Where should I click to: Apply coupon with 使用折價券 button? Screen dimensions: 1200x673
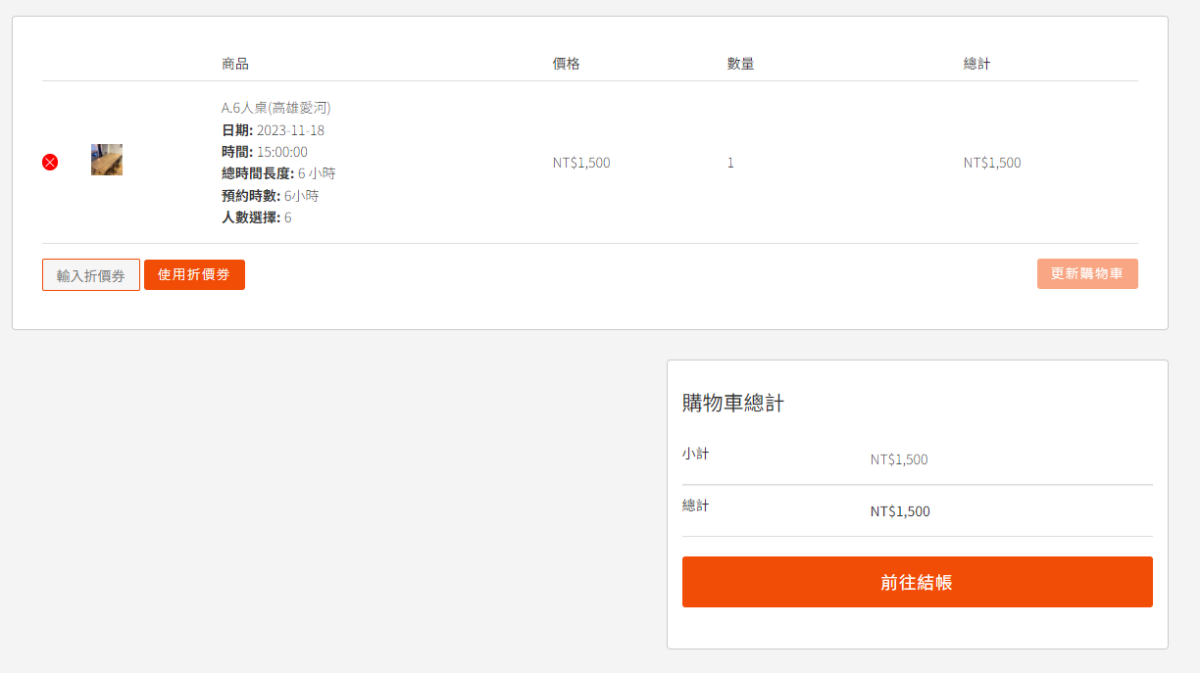click(194, 275)
